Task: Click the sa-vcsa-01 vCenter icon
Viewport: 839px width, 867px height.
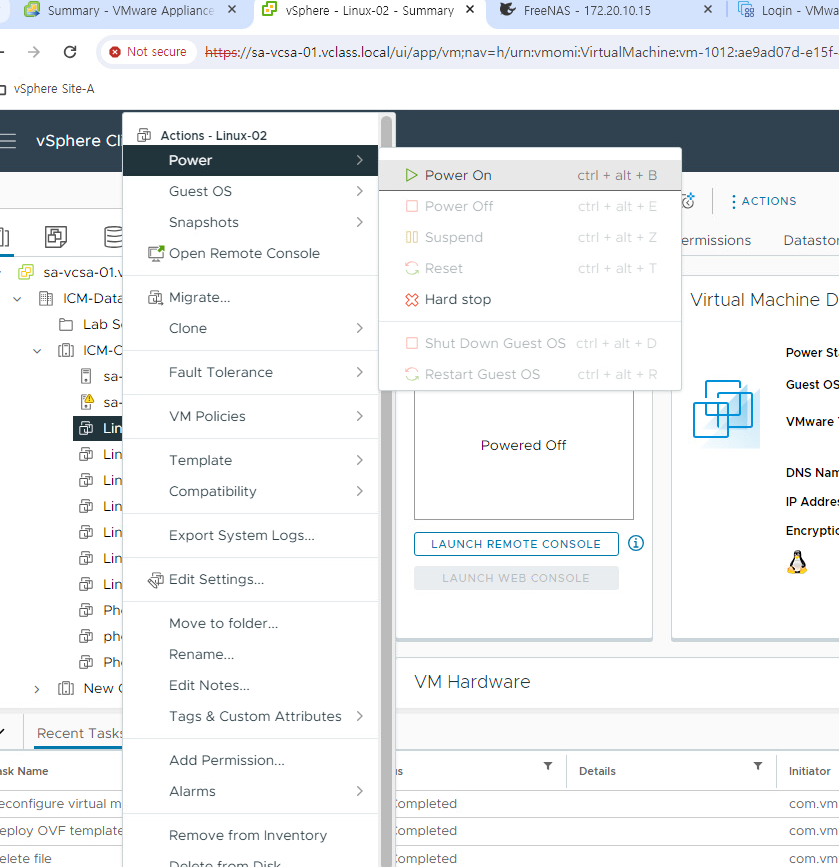Action: [x=26, y=272]
